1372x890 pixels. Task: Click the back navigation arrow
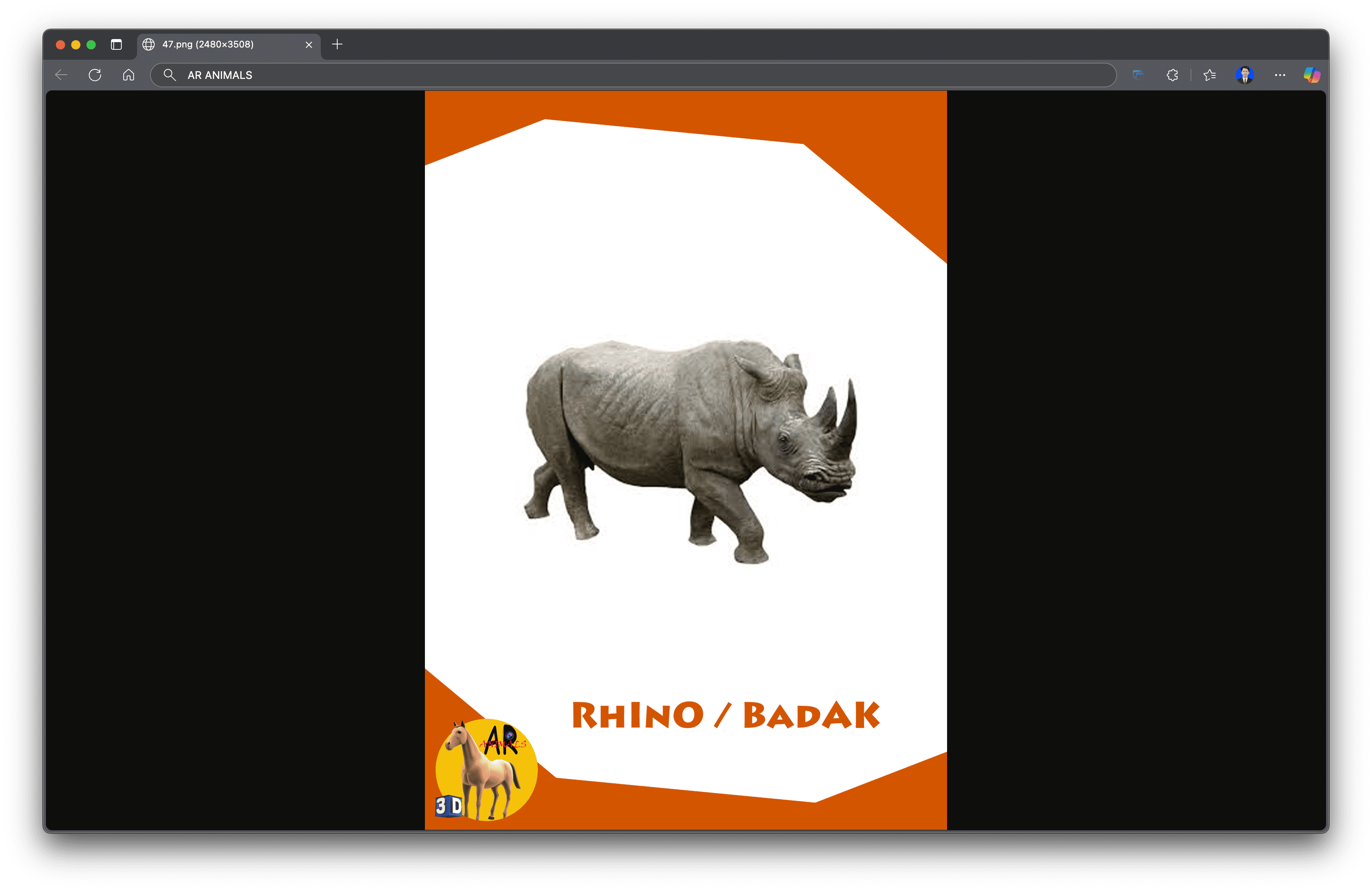point(61,74)
